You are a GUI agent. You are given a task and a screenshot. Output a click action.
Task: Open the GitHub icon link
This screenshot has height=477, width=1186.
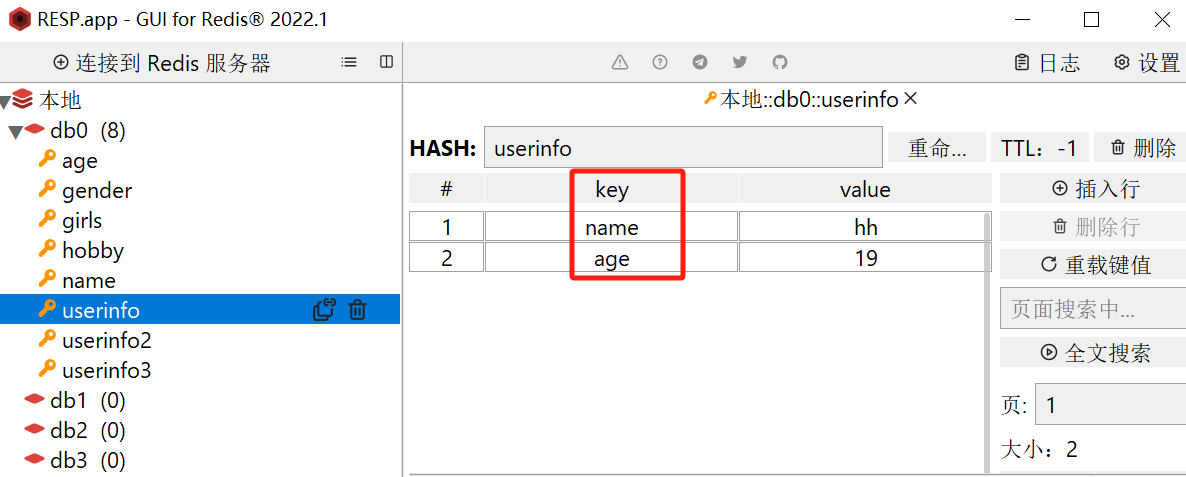(780, 63)
